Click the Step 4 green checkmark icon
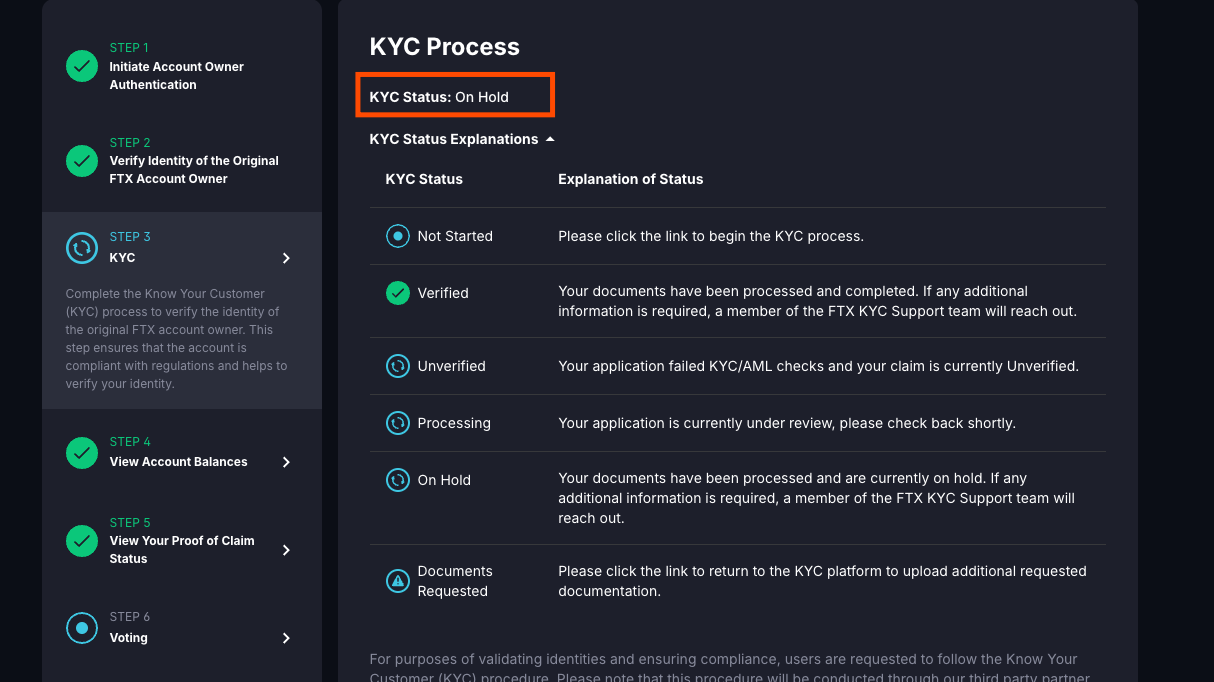 82,452
